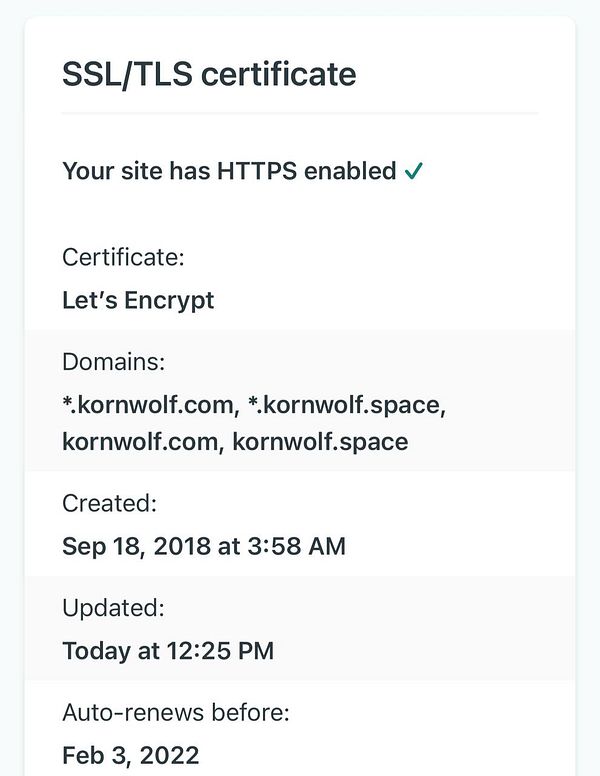Click the word "Today" in the Updated row
Viewport: 600px width, 776px height.
coord(96,651)
